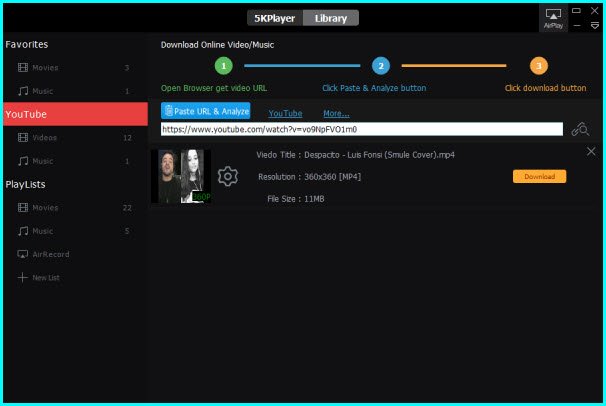Click the orange step 3 circle

(x=538, y=66)
